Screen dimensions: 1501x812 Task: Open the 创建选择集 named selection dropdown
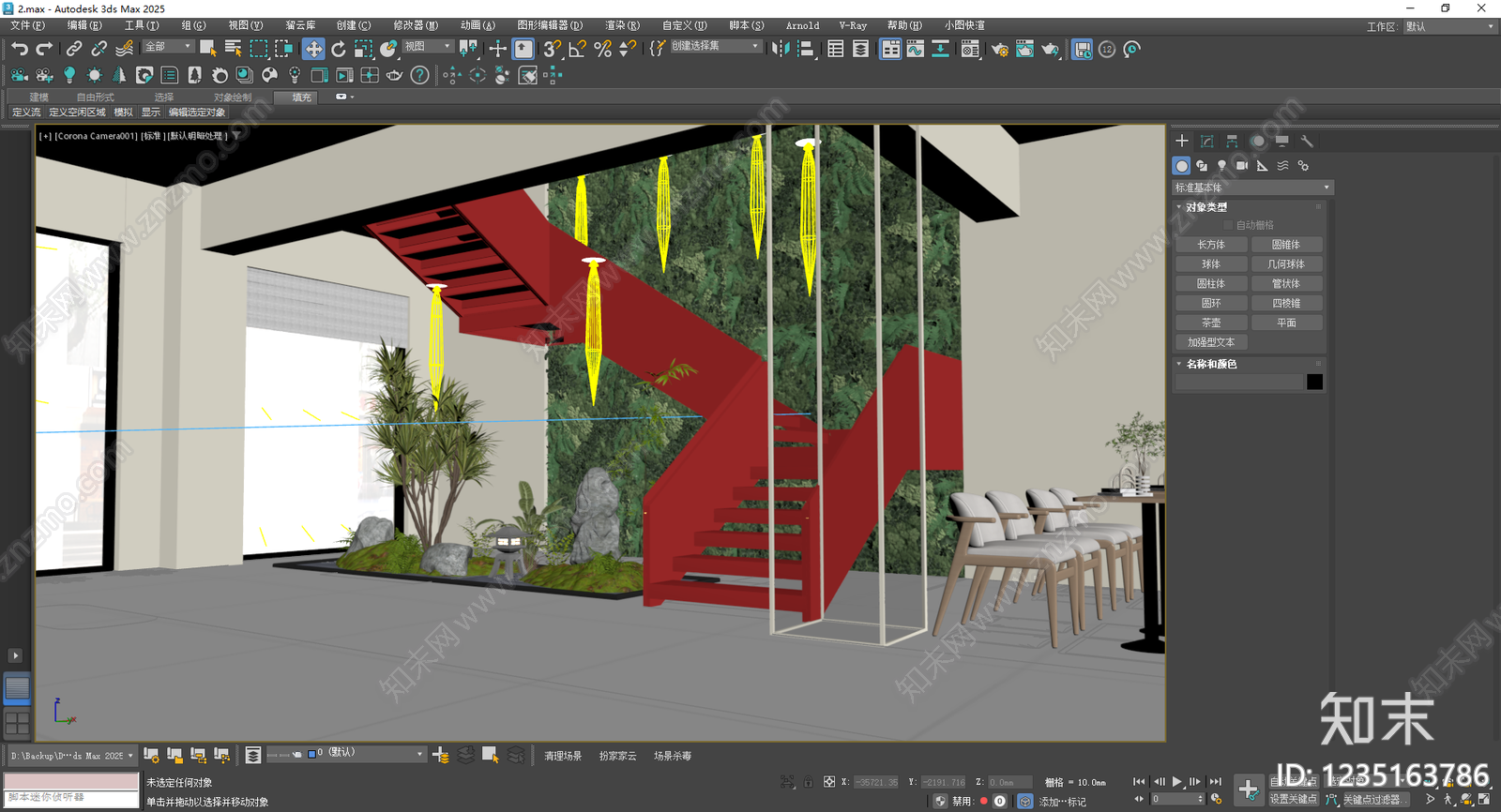click(716, 46)
